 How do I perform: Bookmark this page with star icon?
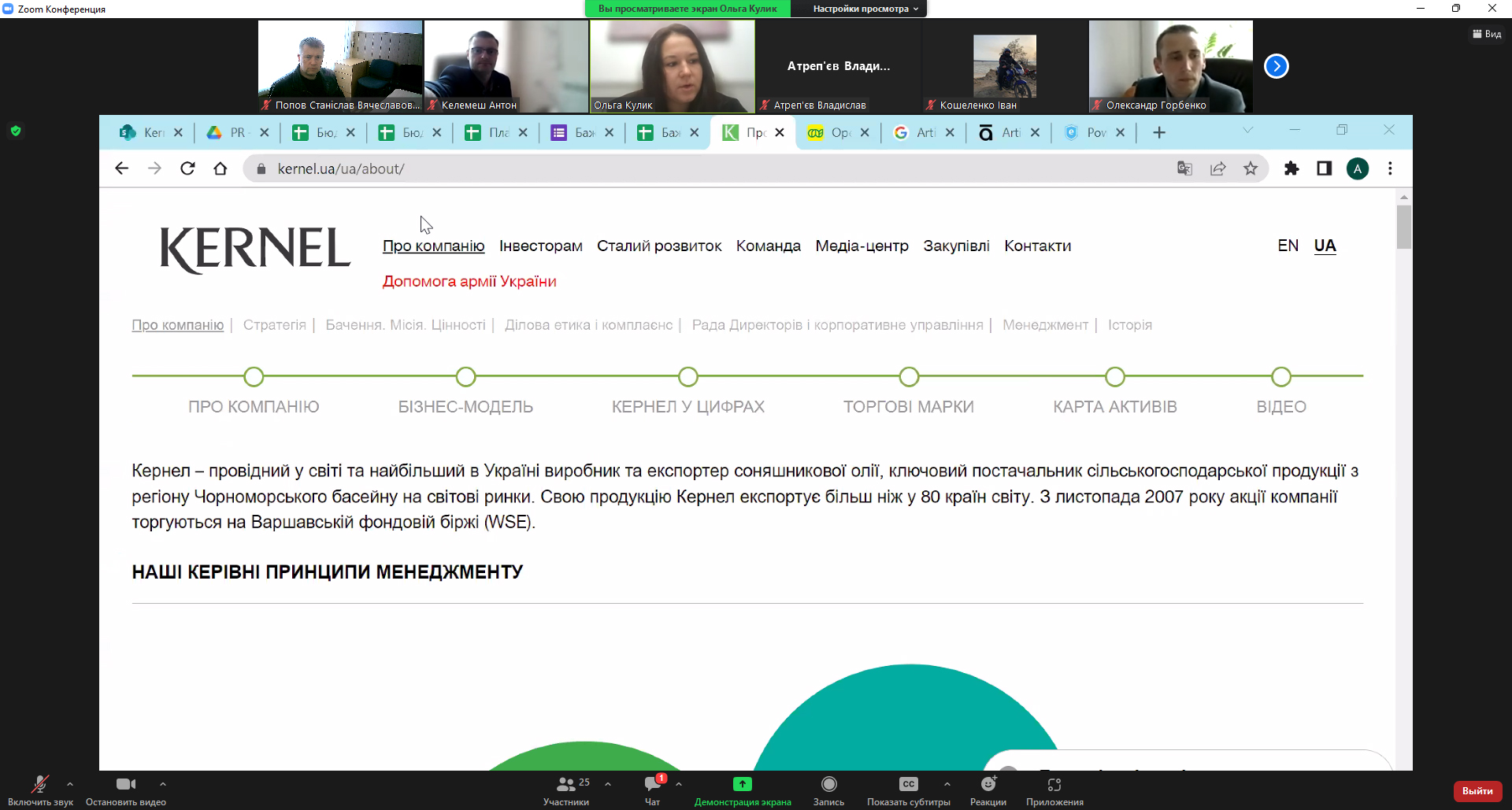click(1251, 168)
